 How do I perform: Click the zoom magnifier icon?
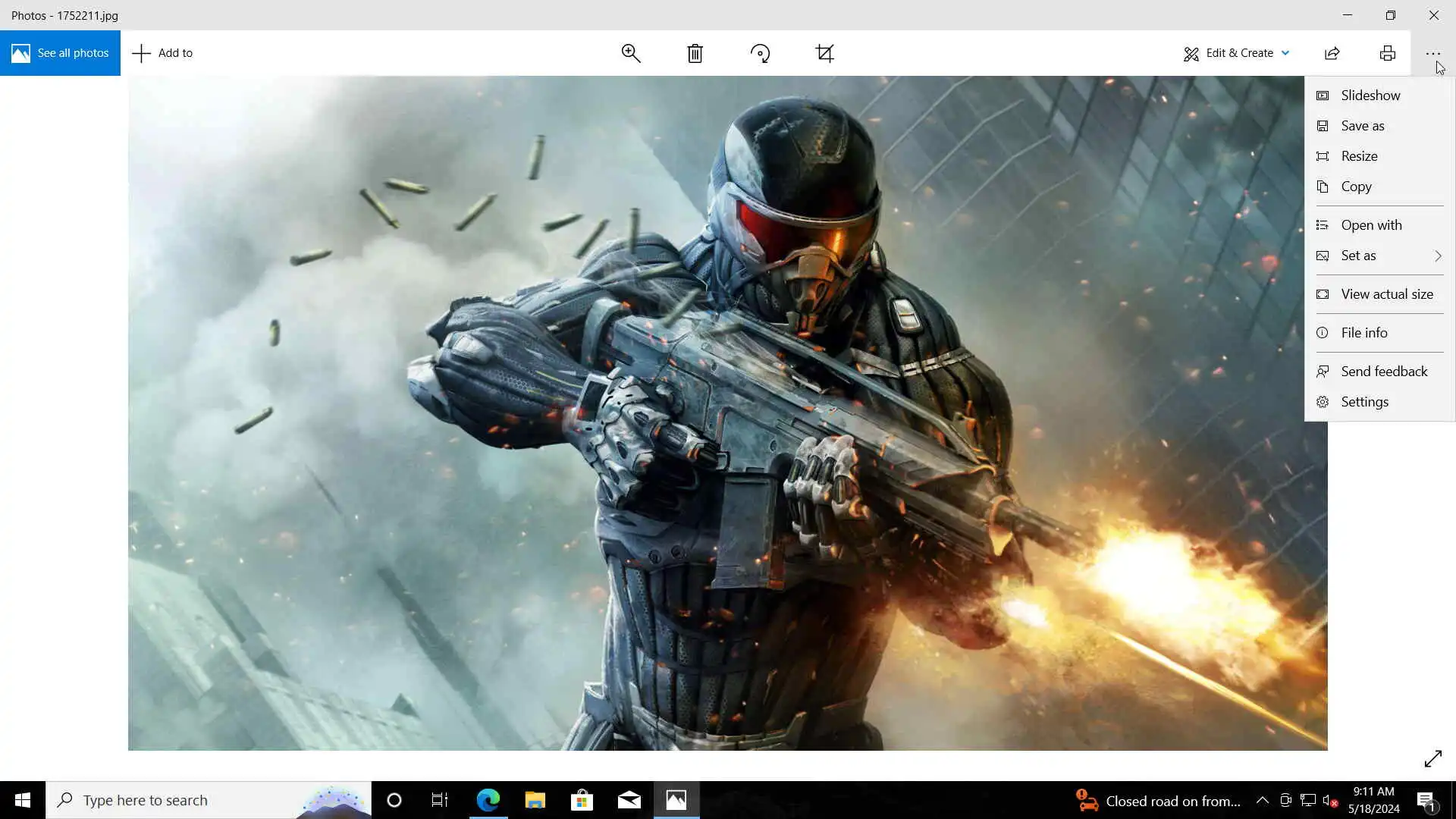630,53
